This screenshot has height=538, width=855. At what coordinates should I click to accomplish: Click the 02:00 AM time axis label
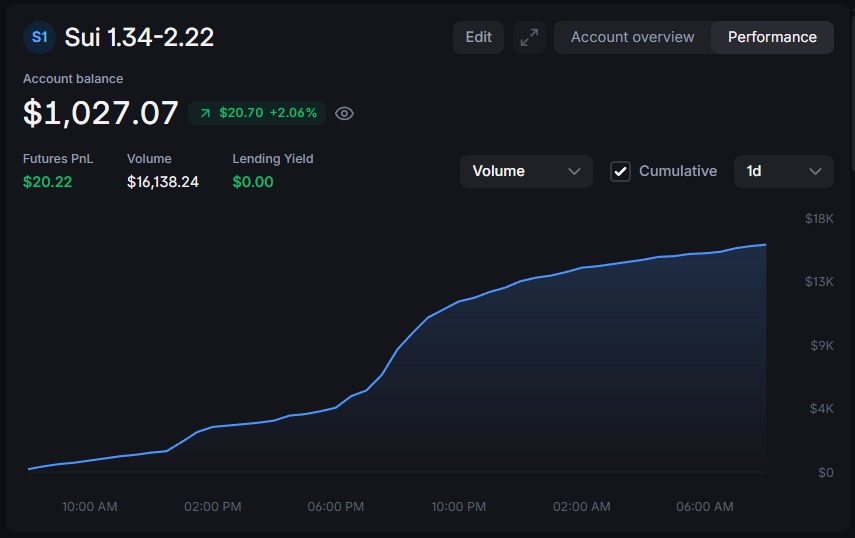tap(582, 507)
